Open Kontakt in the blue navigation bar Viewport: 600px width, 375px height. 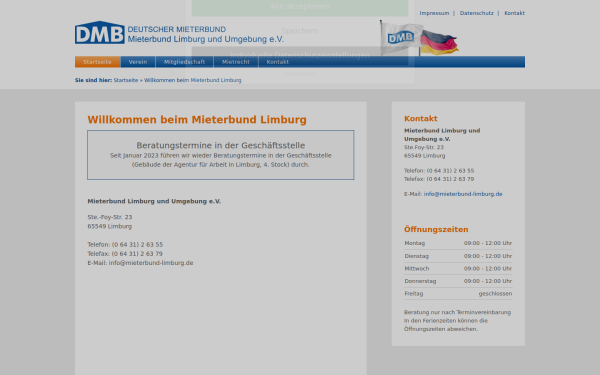coord(277,62)
